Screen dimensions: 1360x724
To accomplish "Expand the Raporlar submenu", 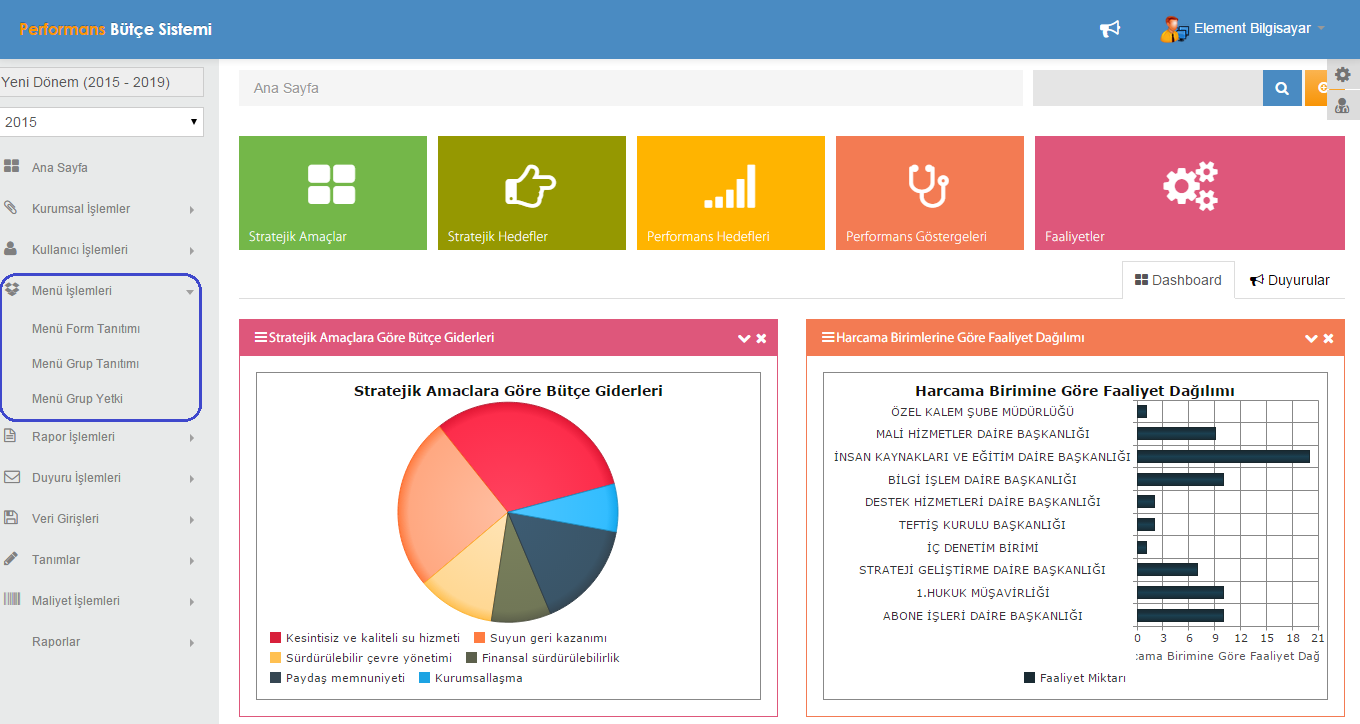I will pyautogui.click(x=191, y=643).
